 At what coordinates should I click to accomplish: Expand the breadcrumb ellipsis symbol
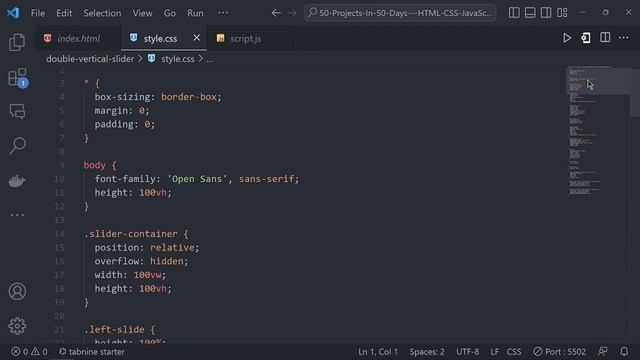[209, 59]
